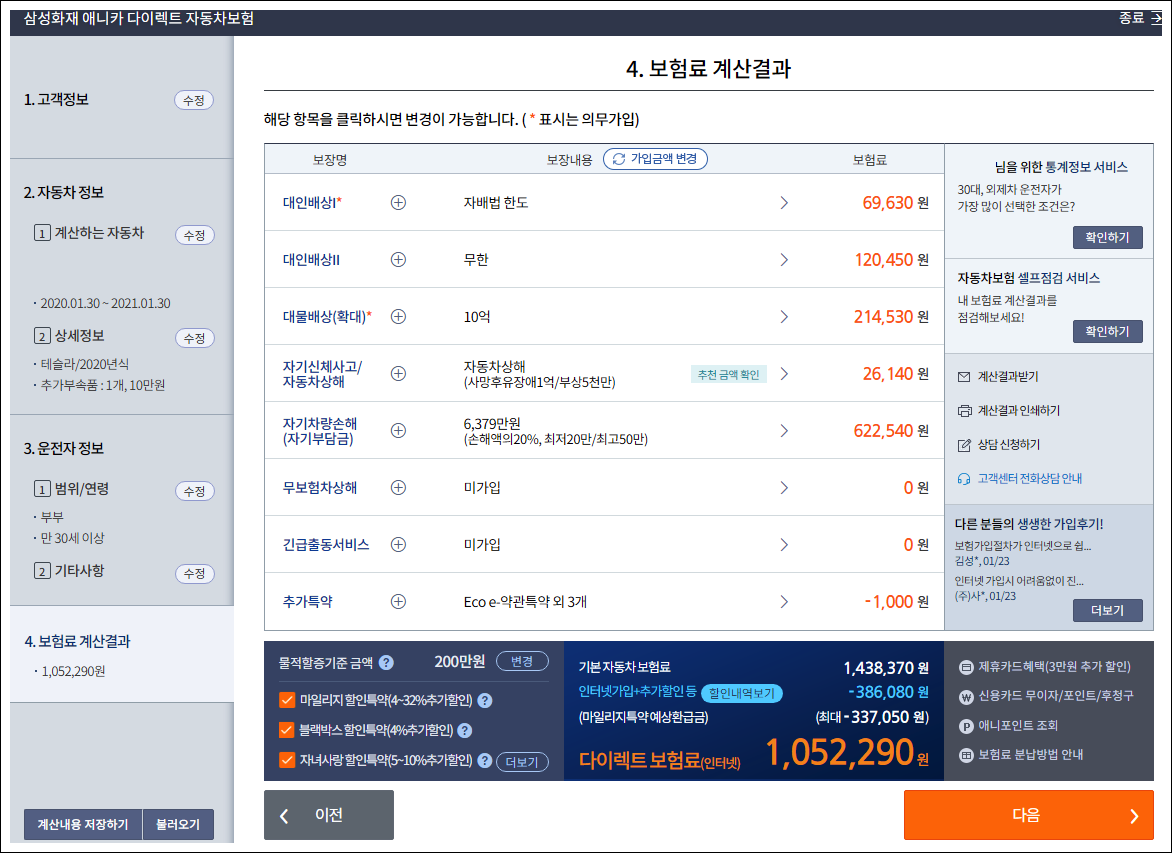Open help icon for 물적할증기준 금액
Screen dimensions: 1172x853
click(386, 662)
